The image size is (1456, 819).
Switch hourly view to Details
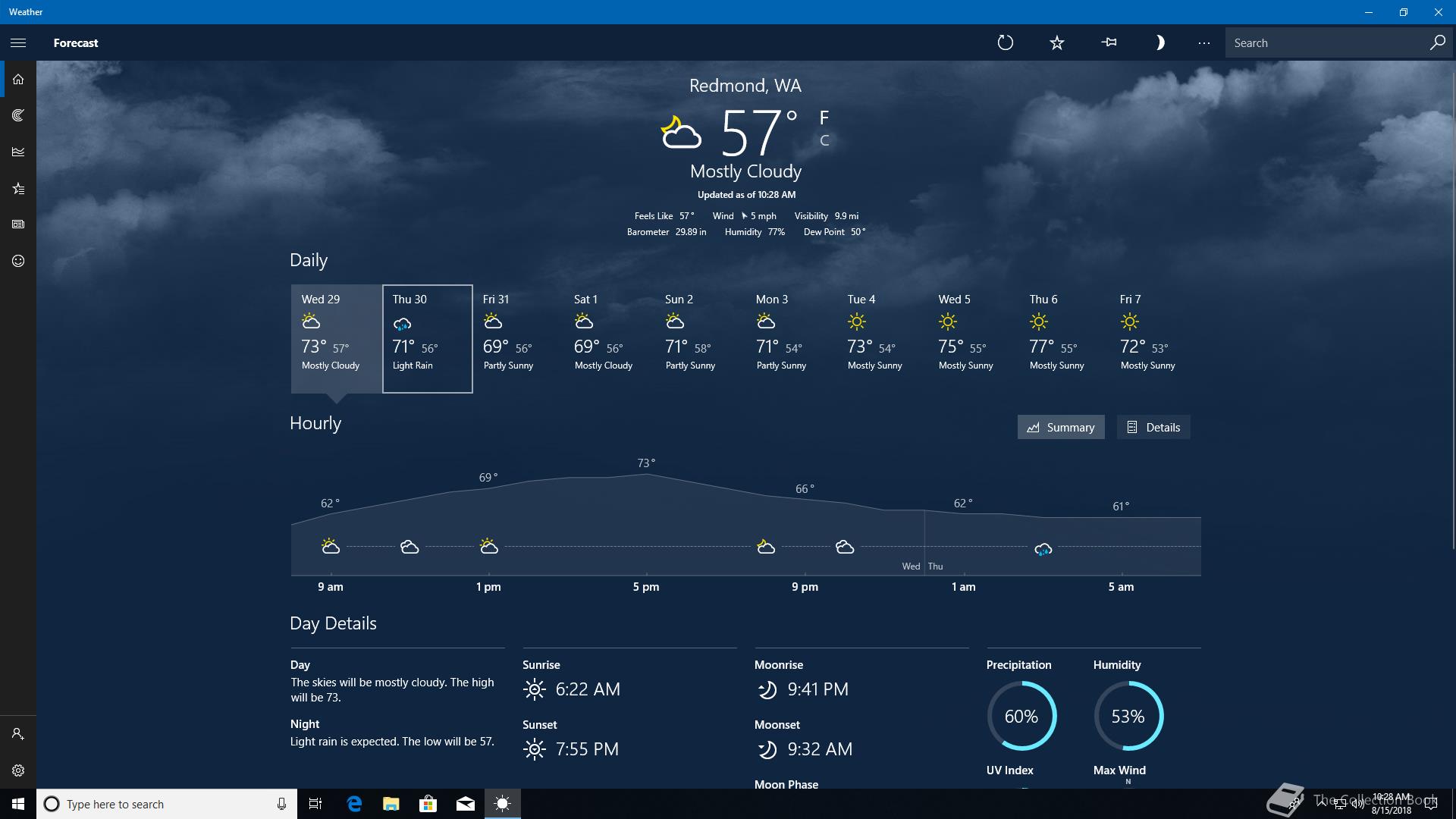1153,427
